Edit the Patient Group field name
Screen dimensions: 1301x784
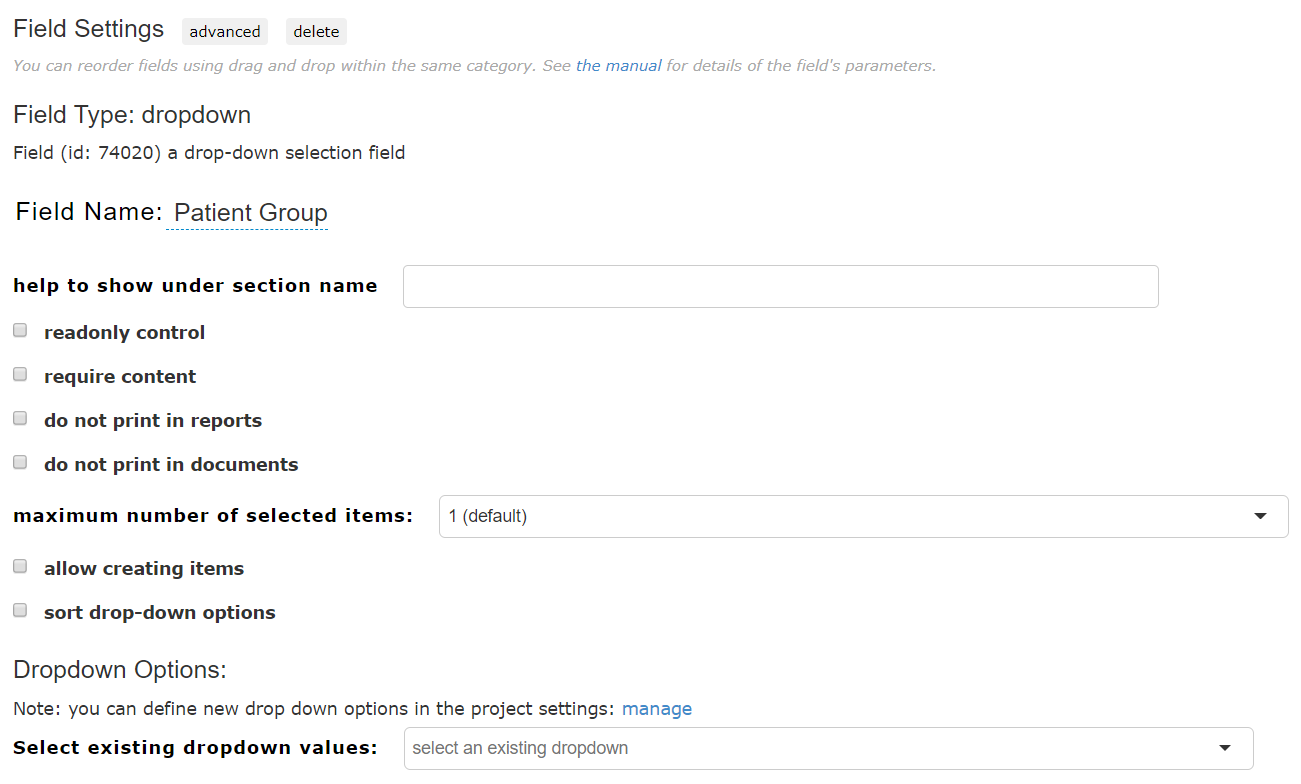click(x=251, y=213)
